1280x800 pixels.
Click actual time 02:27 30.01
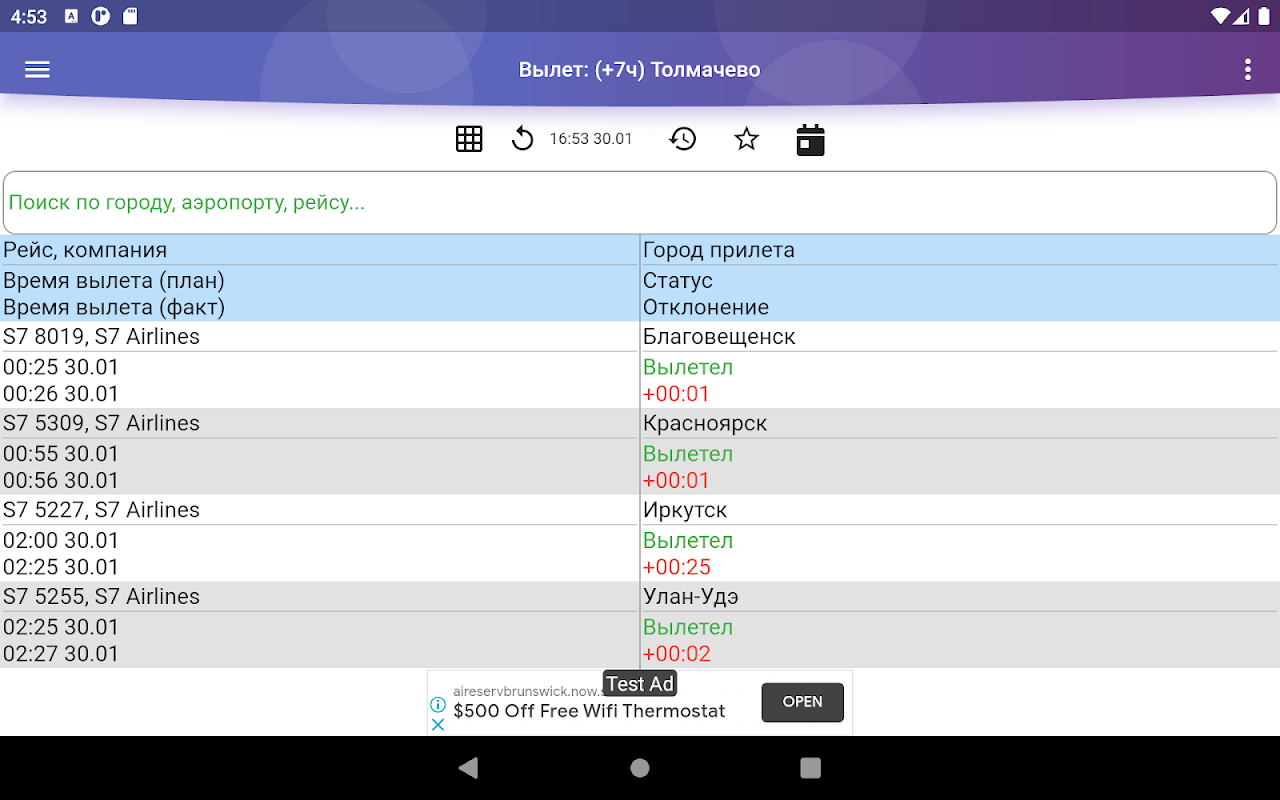click(61, 654)
